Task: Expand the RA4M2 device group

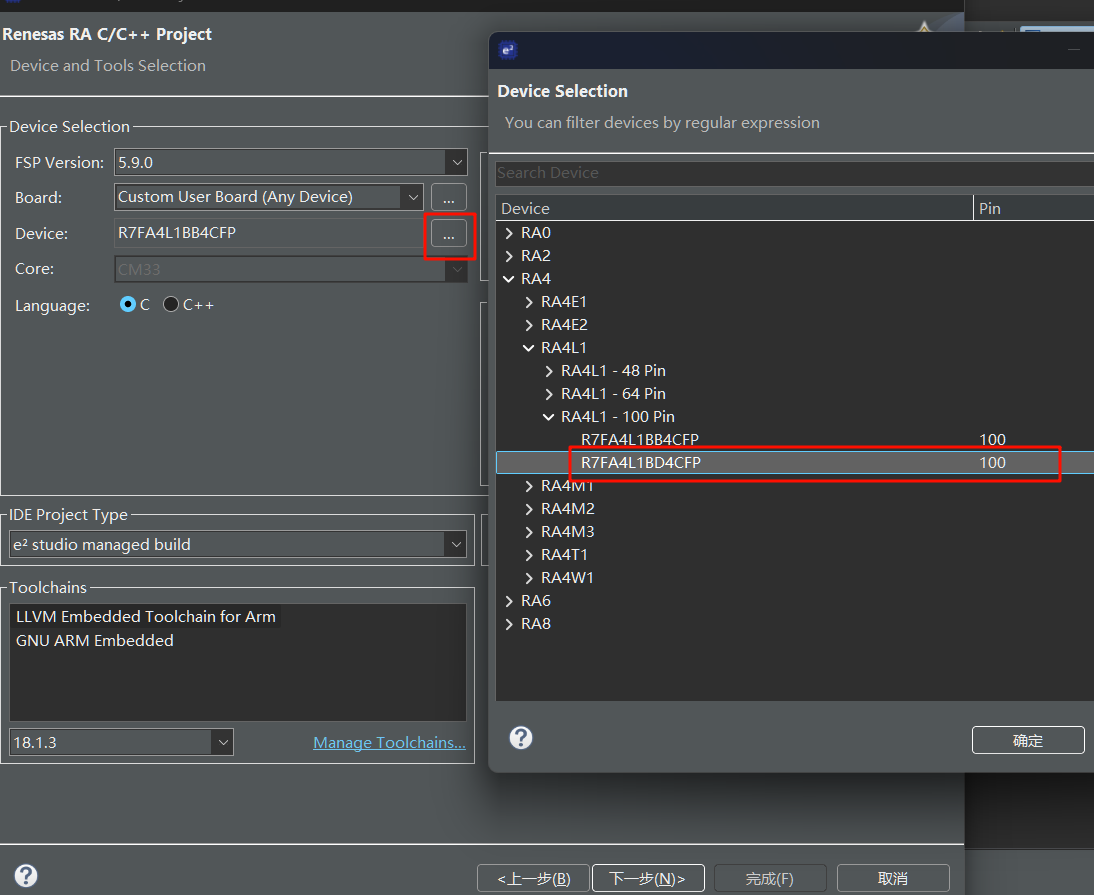Action: [x=529, y=509]
